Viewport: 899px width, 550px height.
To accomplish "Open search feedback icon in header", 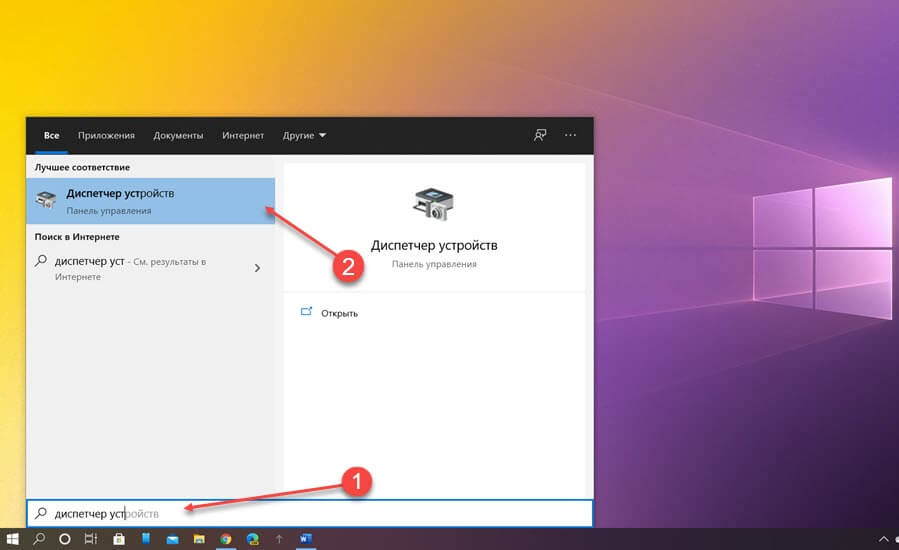I will click(x=540, y=135).
